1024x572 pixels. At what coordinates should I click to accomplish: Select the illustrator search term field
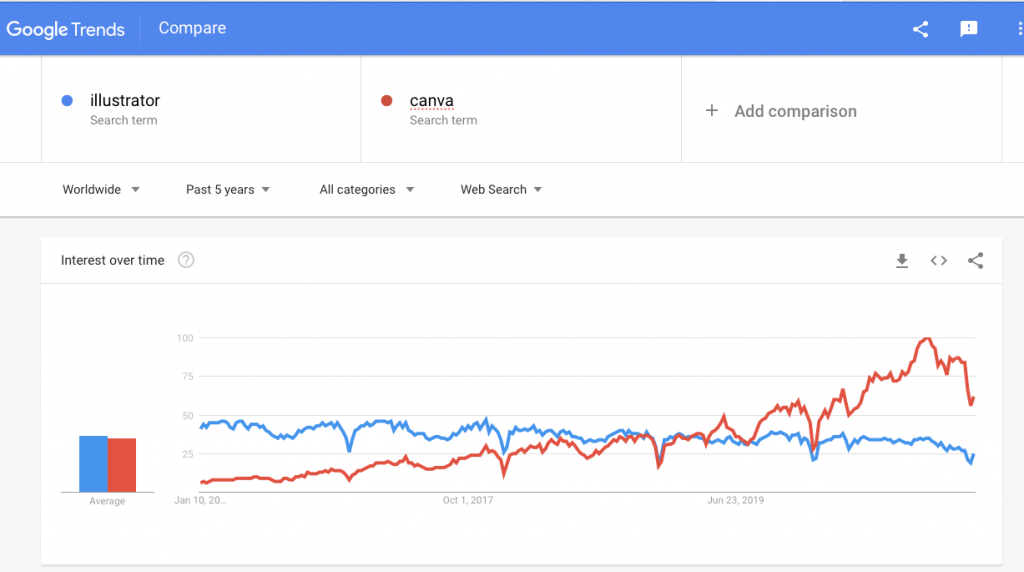click(201, 109)
